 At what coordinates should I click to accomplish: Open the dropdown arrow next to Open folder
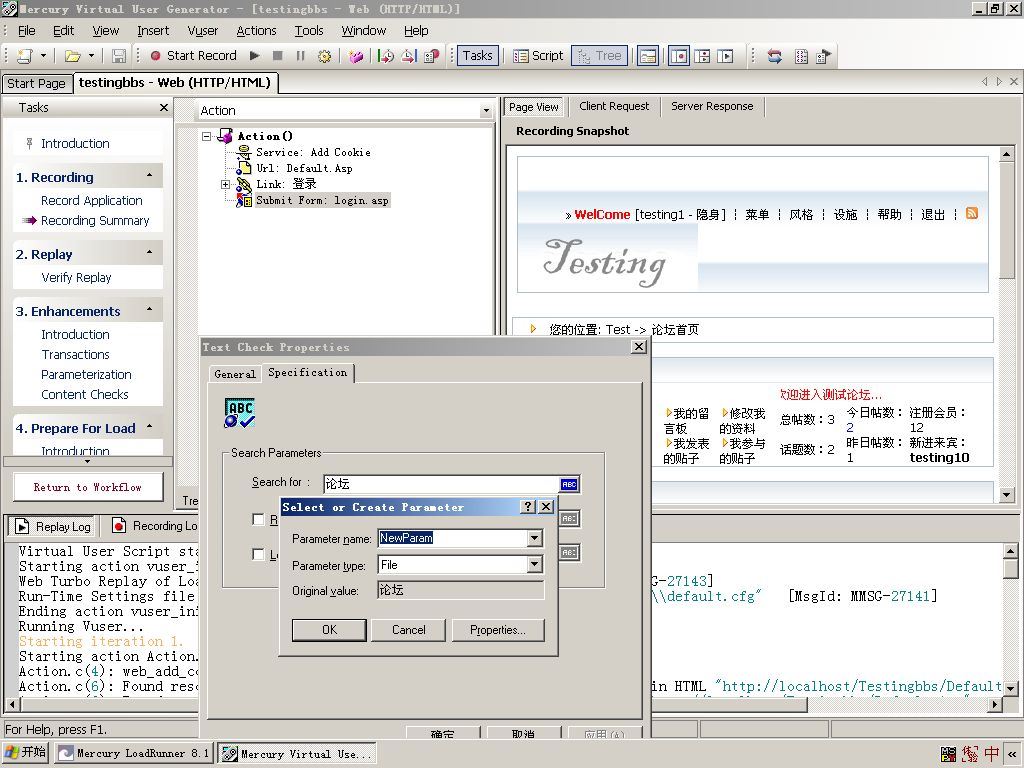click(91, 56)
